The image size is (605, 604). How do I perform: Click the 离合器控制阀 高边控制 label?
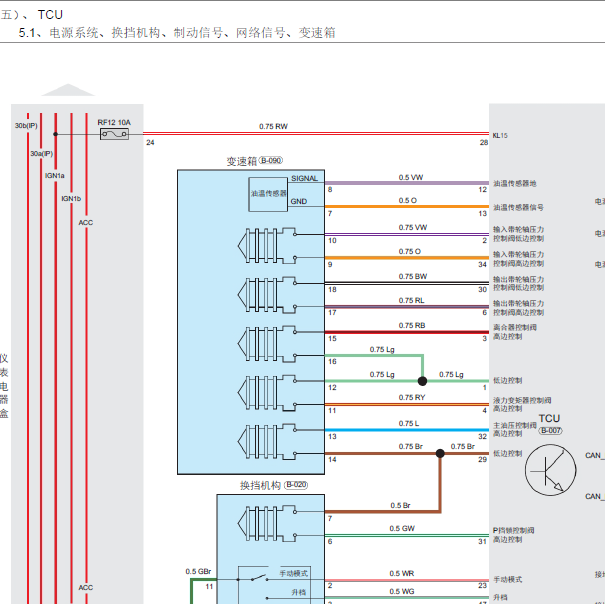(x=515, y=332)
